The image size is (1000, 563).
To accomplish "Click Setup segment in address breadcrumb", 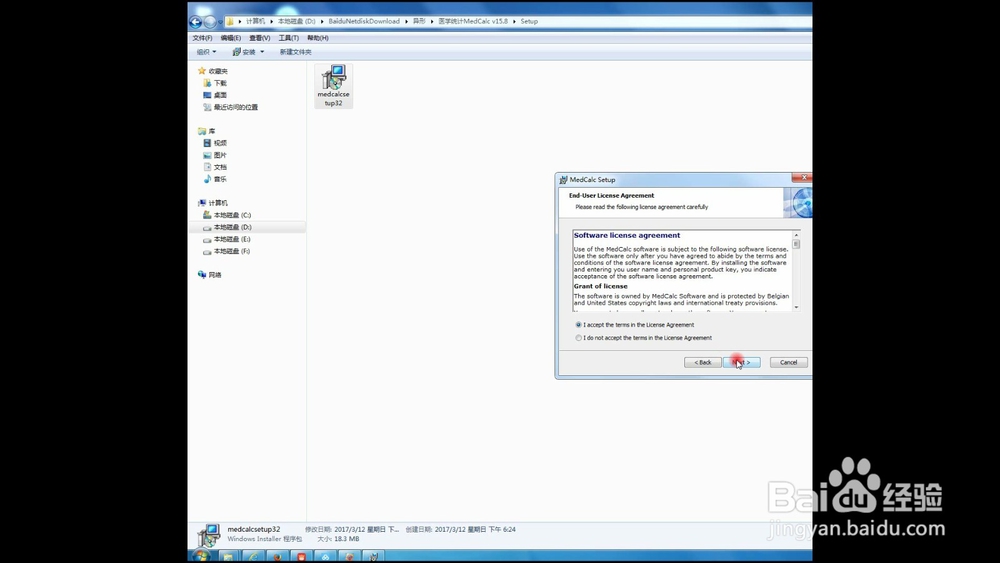I will tap(529, 21).
